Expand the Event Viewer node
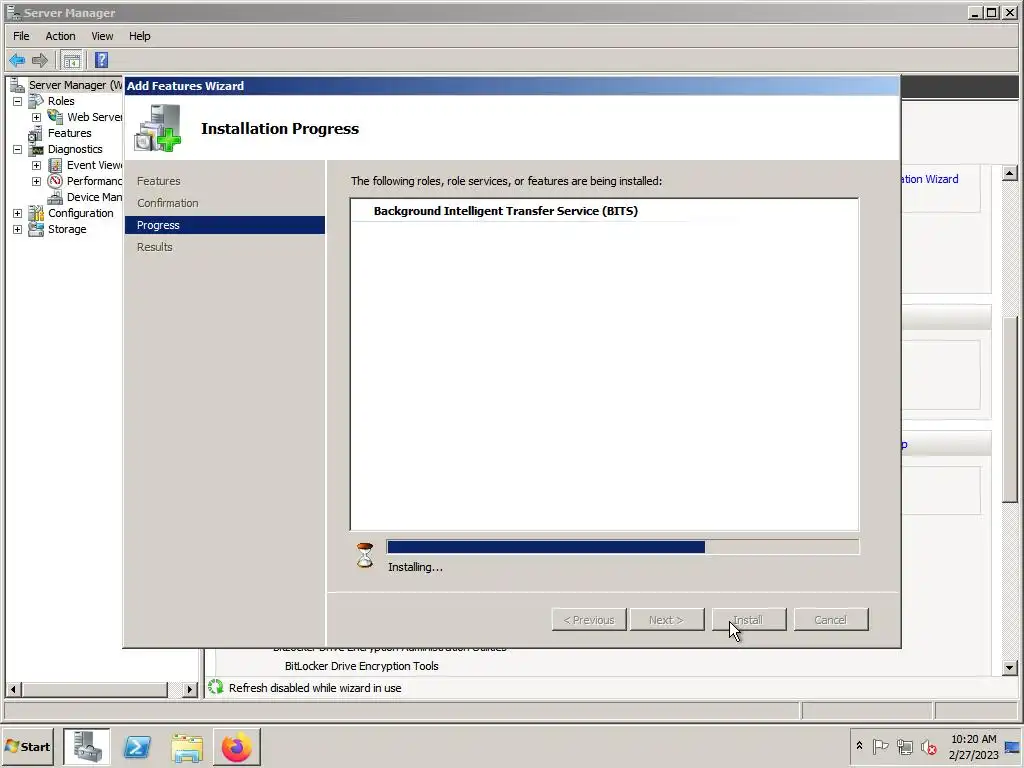Image resolution: width=1024 pixels, height=768 pixels. pyautogui.click(x=37, y=165)
